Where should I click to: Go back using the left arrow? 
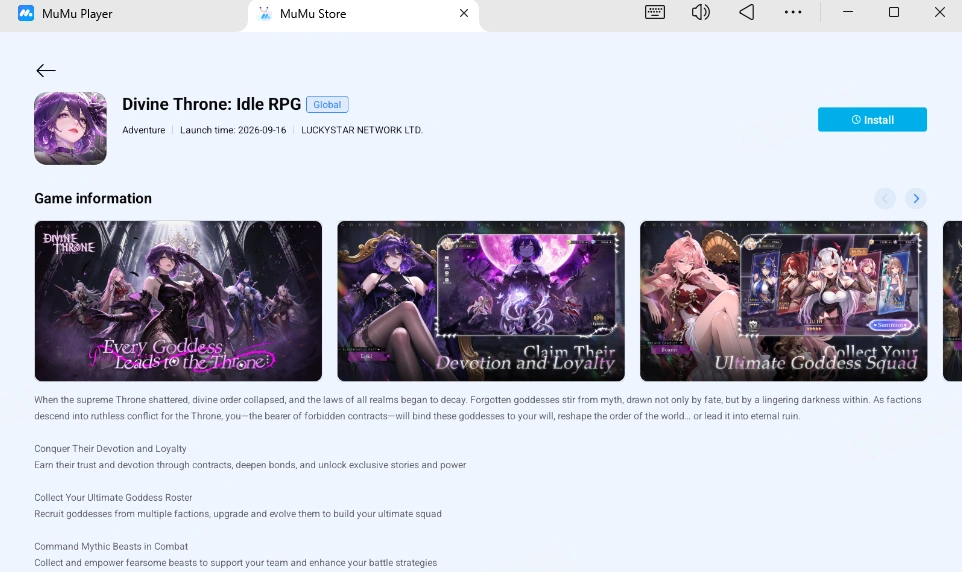tap(46, 71)
